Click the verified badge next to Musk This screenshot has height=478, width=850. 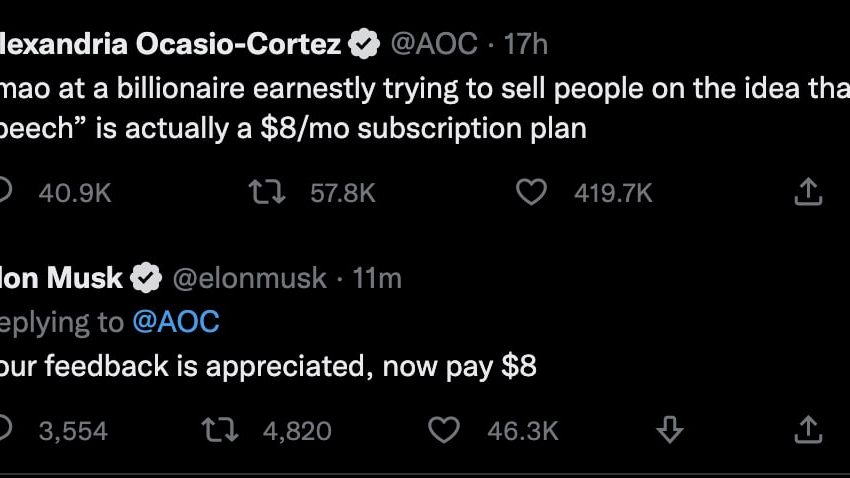click(147, 278)
